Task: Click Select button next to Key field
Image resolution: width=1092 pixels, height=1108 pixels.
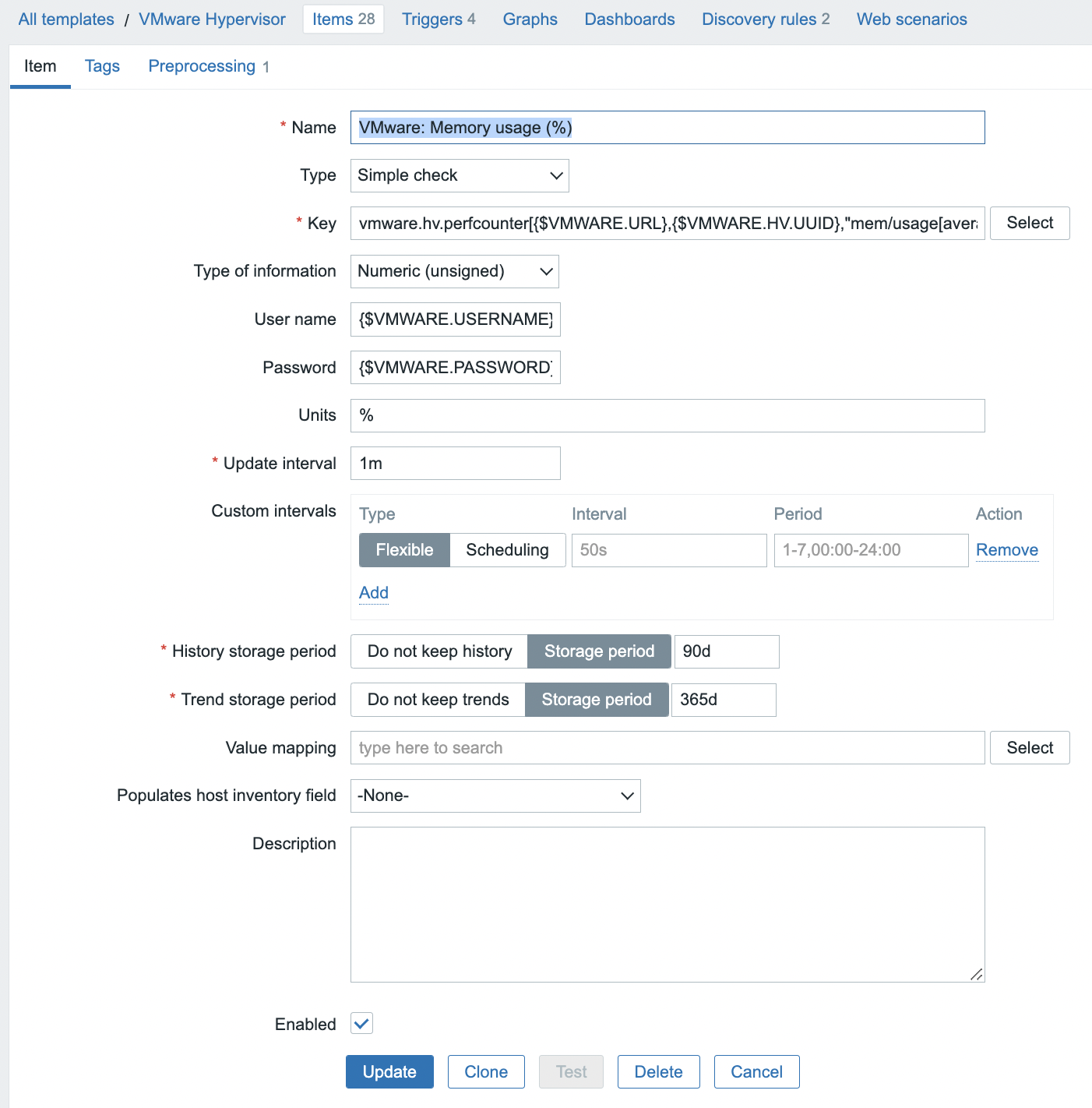Action: (x=1029, y=223)
